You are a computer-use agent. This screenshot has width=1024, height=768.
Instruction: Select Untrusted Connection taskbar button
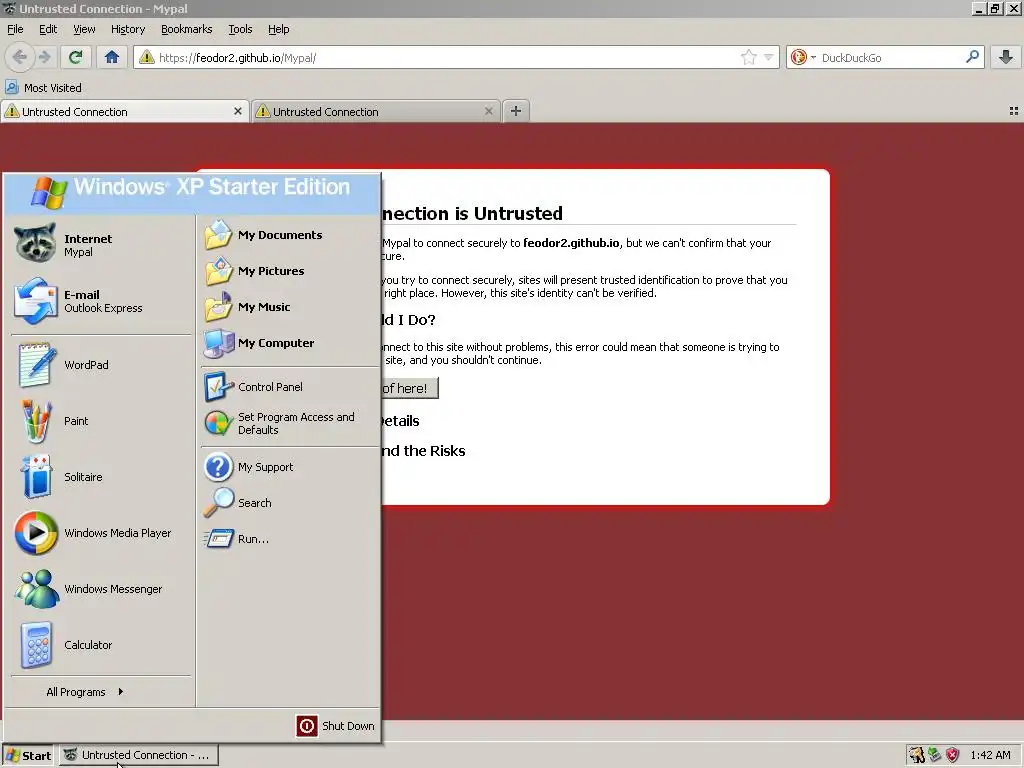pos(138,756)
